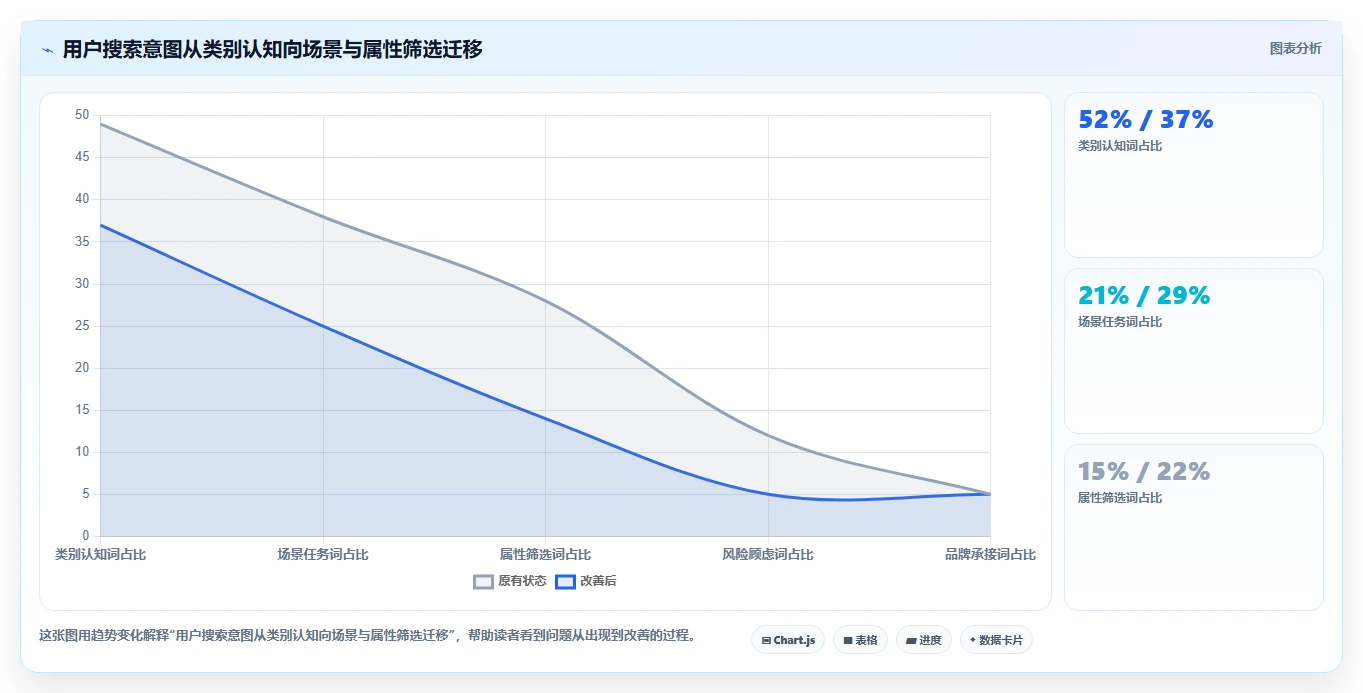Click the lightning icon beside the chart title

[x=47, y=49]
